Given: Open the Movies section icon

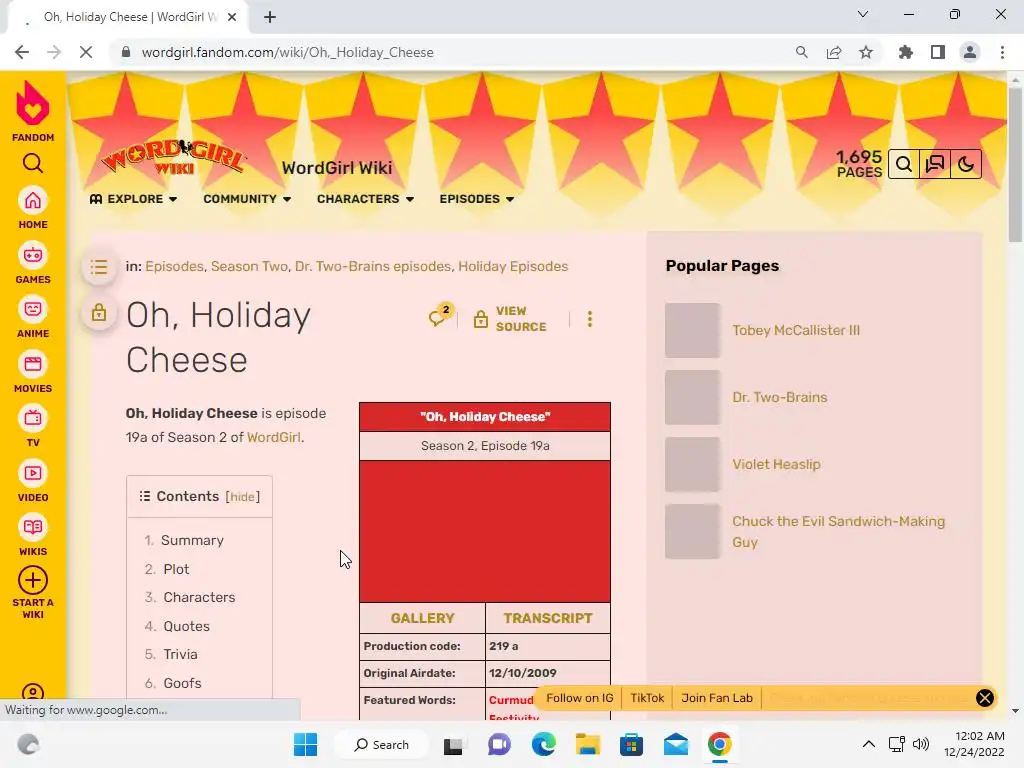Looking at the screenshot, I should tap(33, 364).
